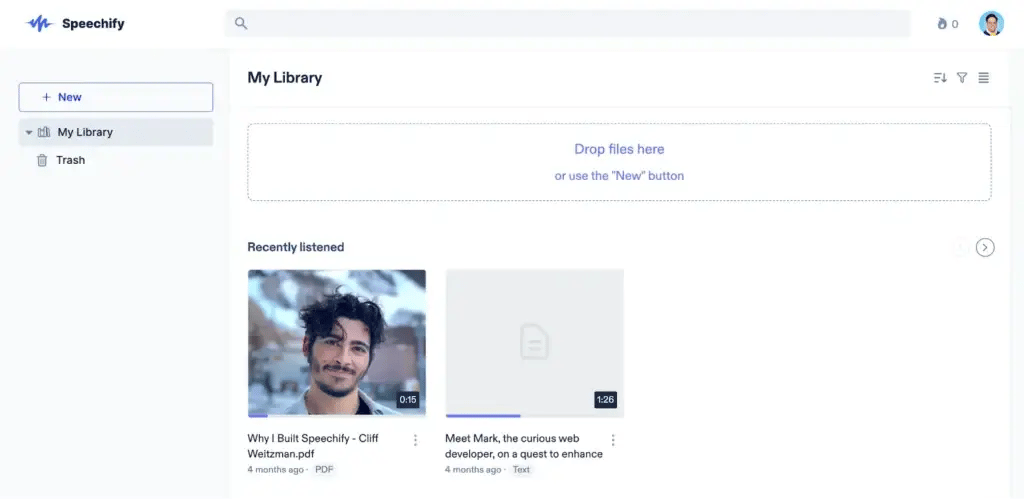Open options menu for Cliff Weitzman PDF
The height and width of the screenshot is (499, 1024).
point(415,440)
